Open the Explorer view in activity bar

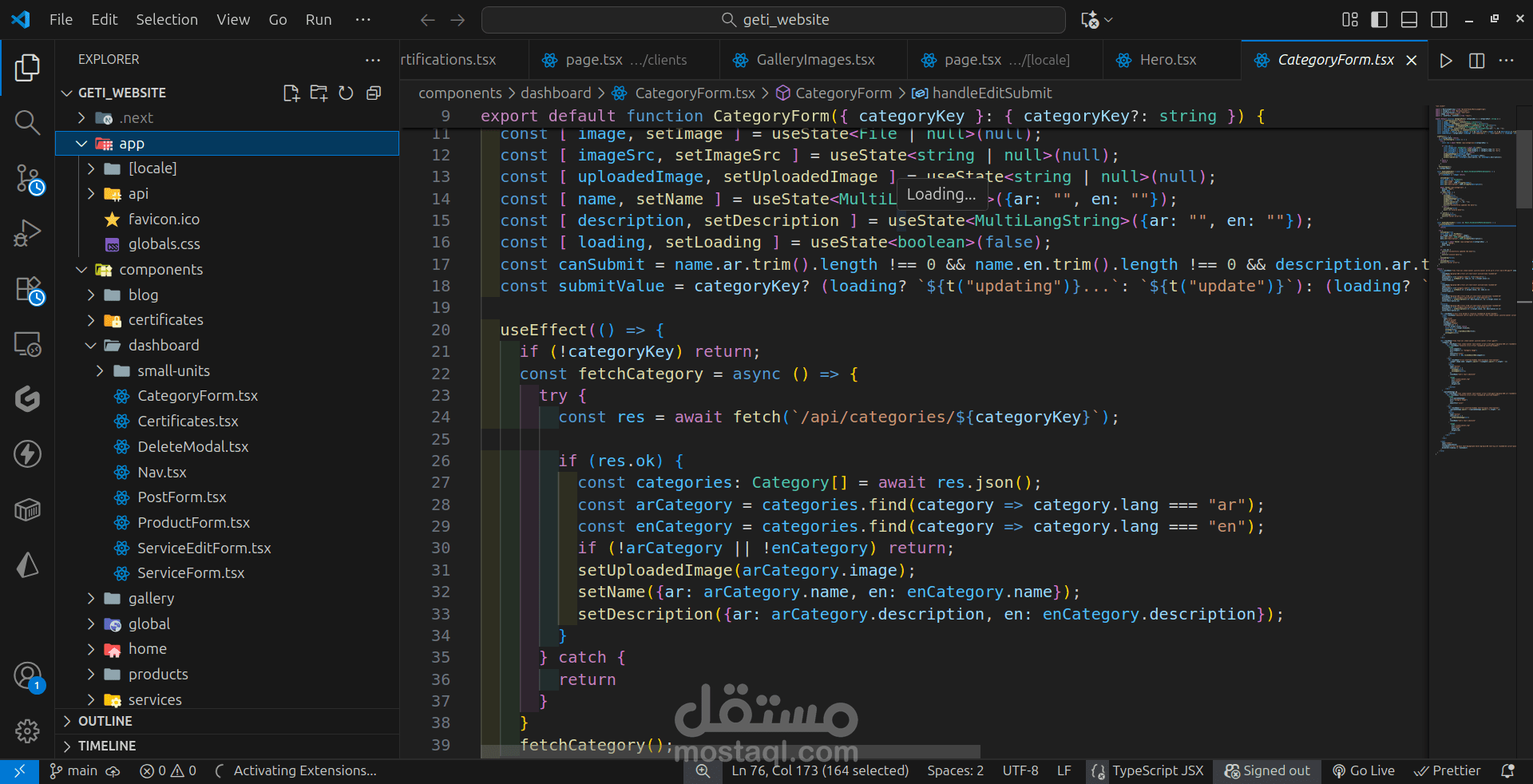coord(27,68)
